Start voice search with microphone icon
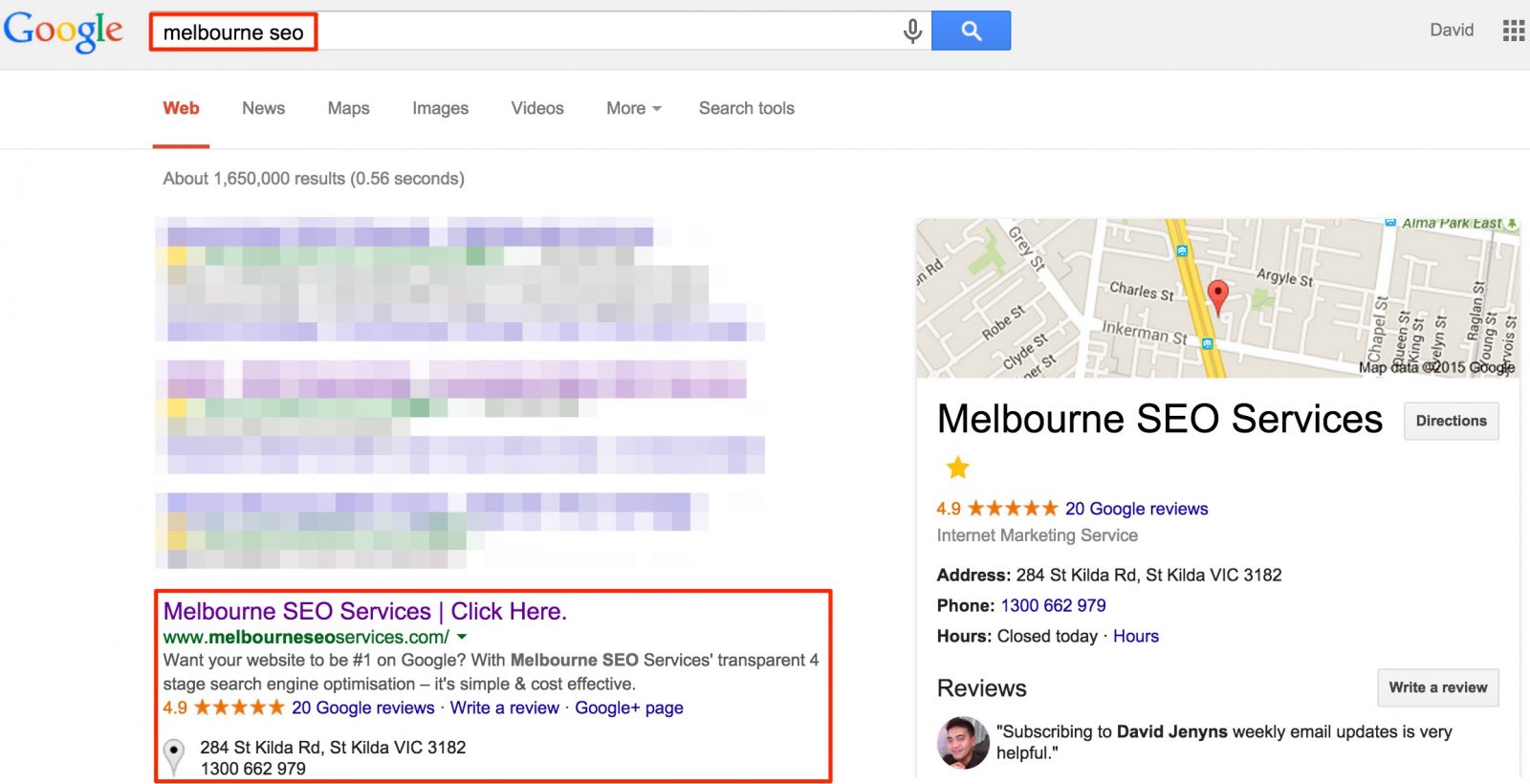 [912, 32]
